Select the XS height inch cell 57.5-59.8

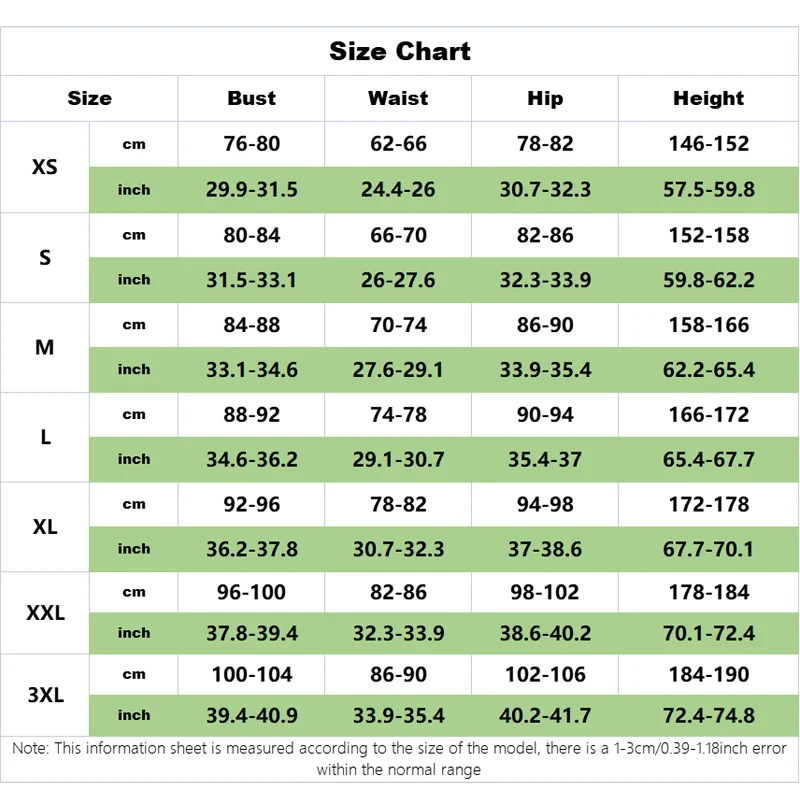pyautogui.click(x=708, y=190)
